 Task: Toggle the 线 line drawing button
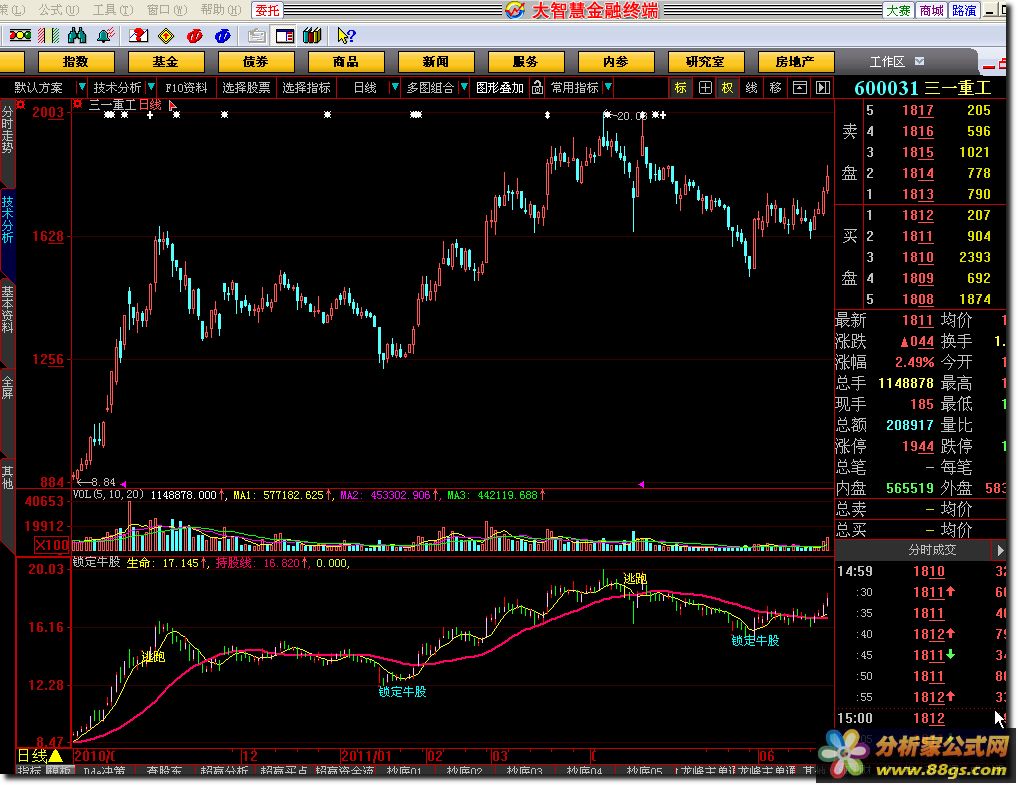pos(751,87)
